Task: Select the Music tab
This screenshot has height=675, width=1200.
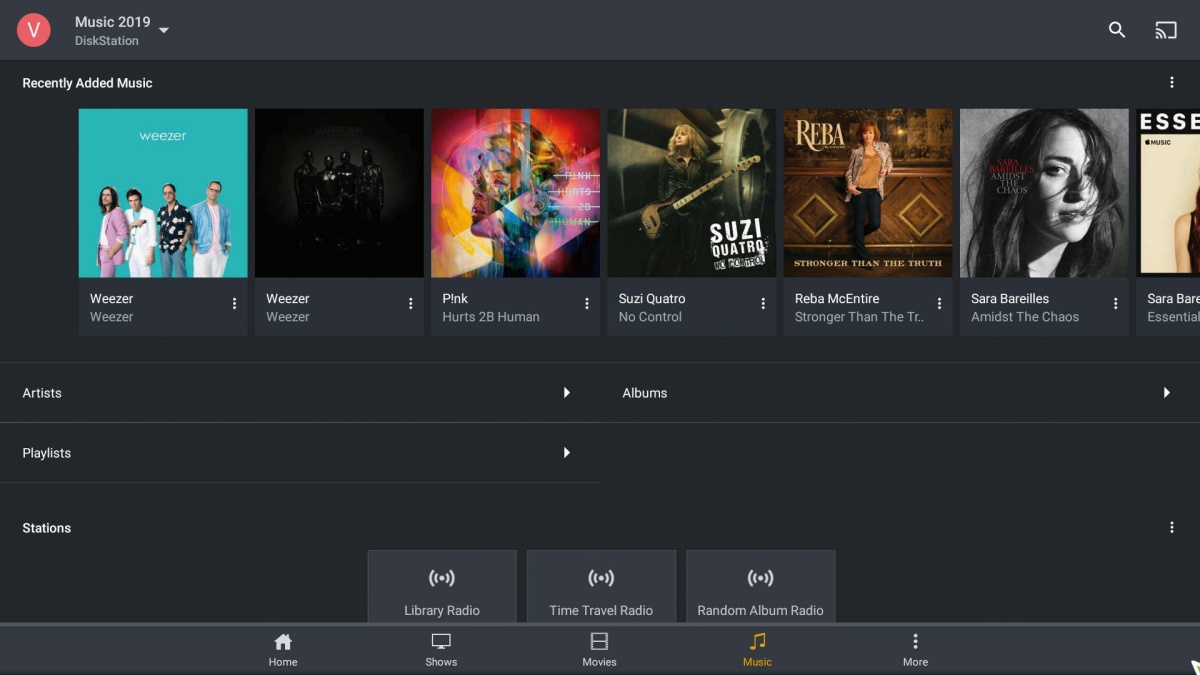Action: 757,649
